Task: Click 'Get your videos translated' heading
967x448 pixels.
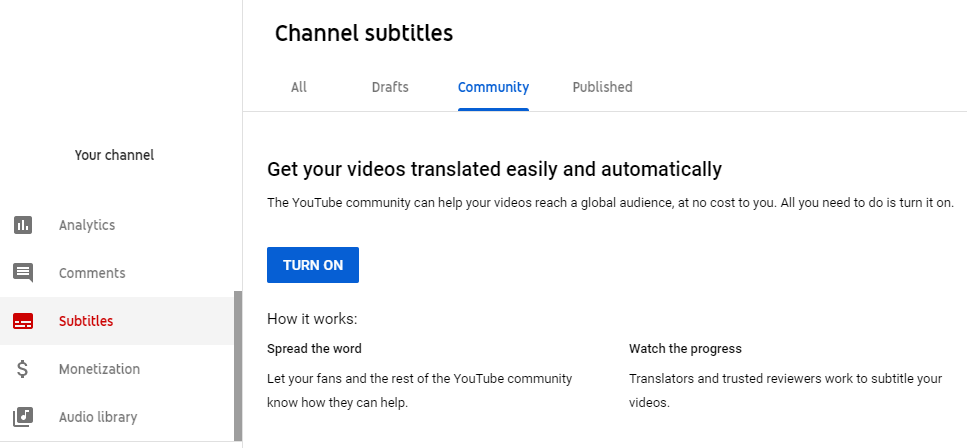Action: 494,169
